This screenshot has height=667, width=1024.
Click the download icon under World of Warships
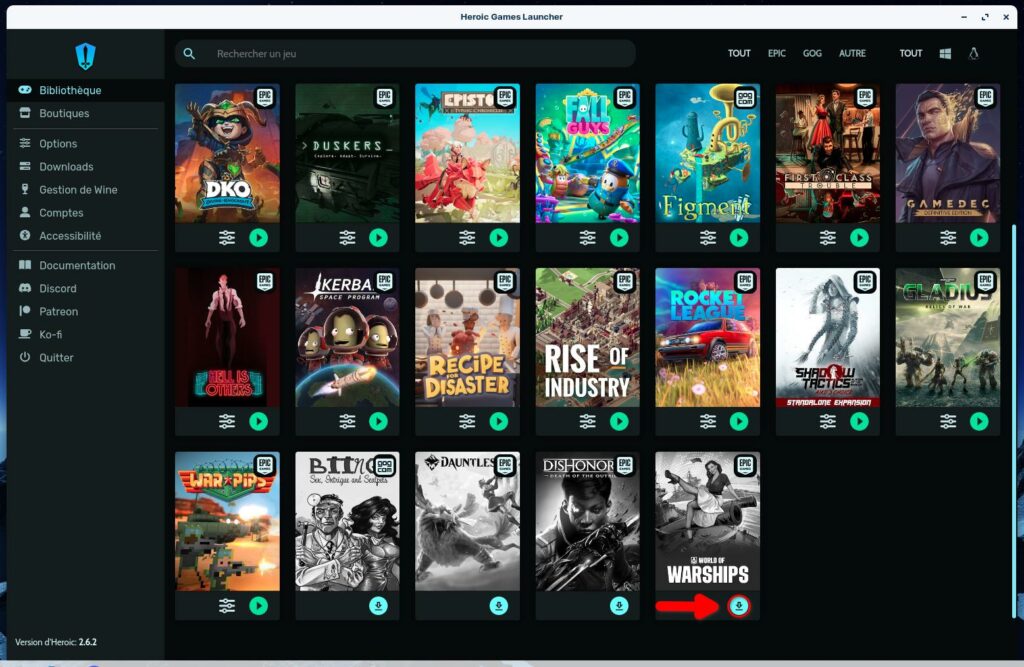739,605
